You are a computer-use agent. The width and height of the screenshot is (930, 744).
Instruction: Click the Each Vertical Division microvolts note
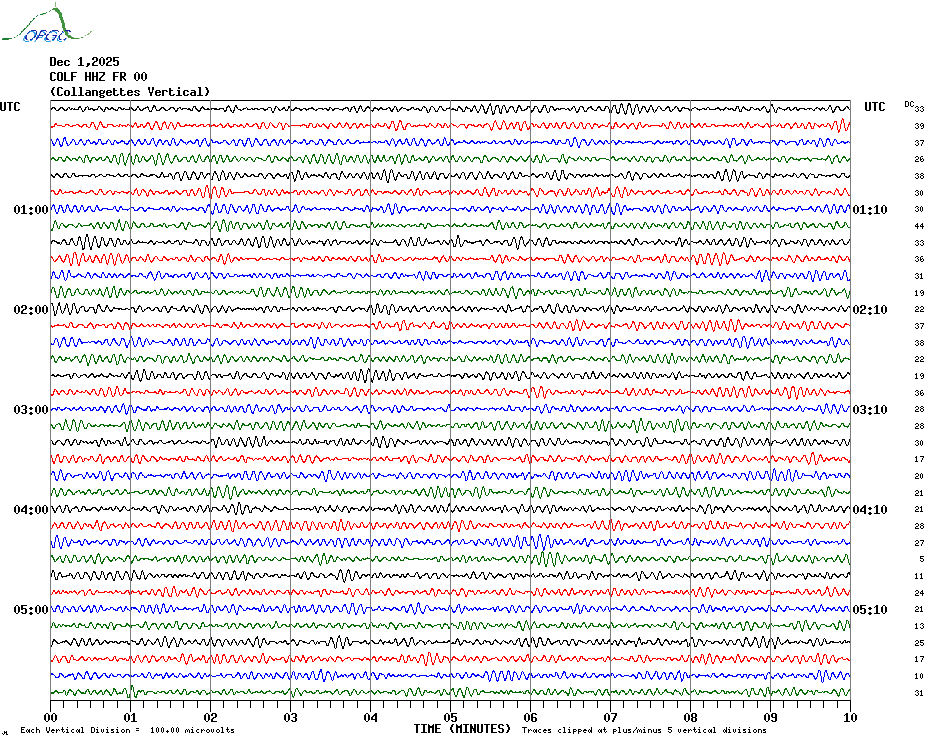(128, 730)
